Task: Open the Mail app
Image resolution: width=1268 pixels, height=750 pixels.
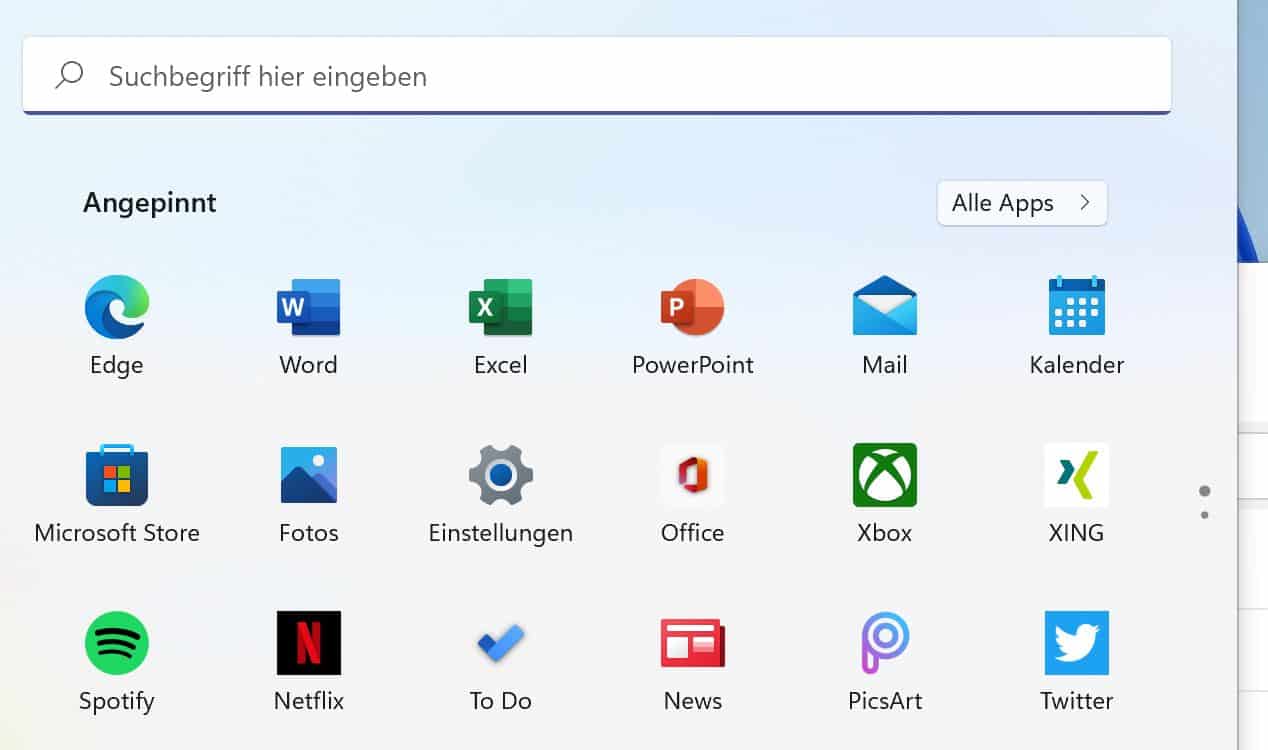Action: [884, 308]
